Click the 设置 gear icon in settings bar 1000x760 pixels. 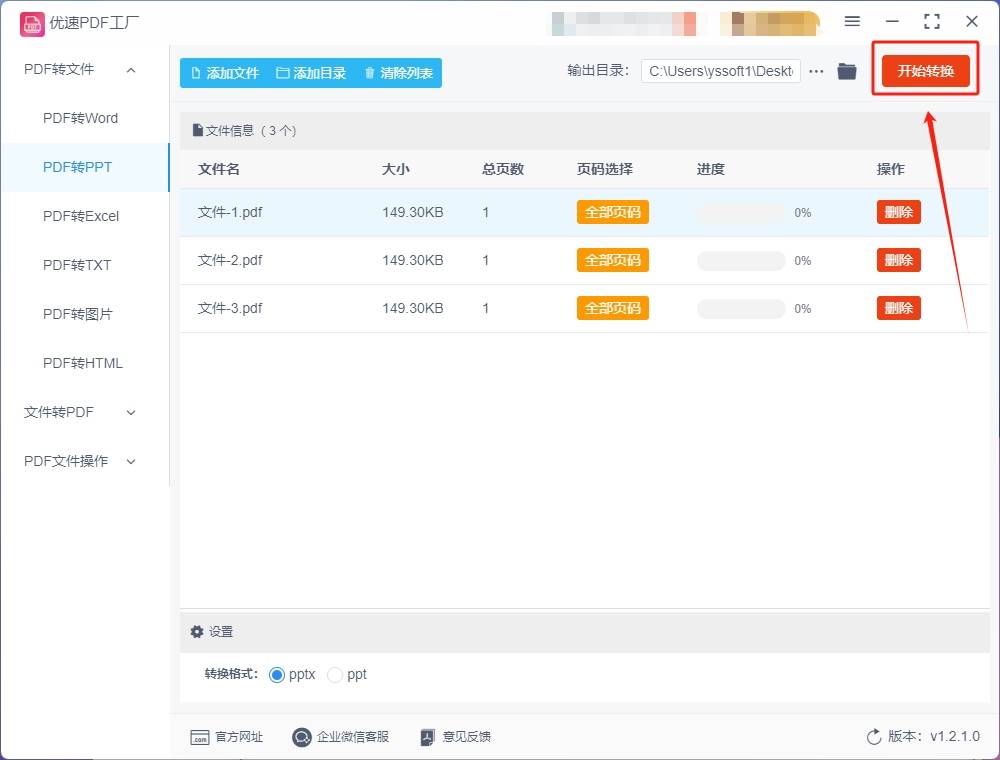pos(197,631)
